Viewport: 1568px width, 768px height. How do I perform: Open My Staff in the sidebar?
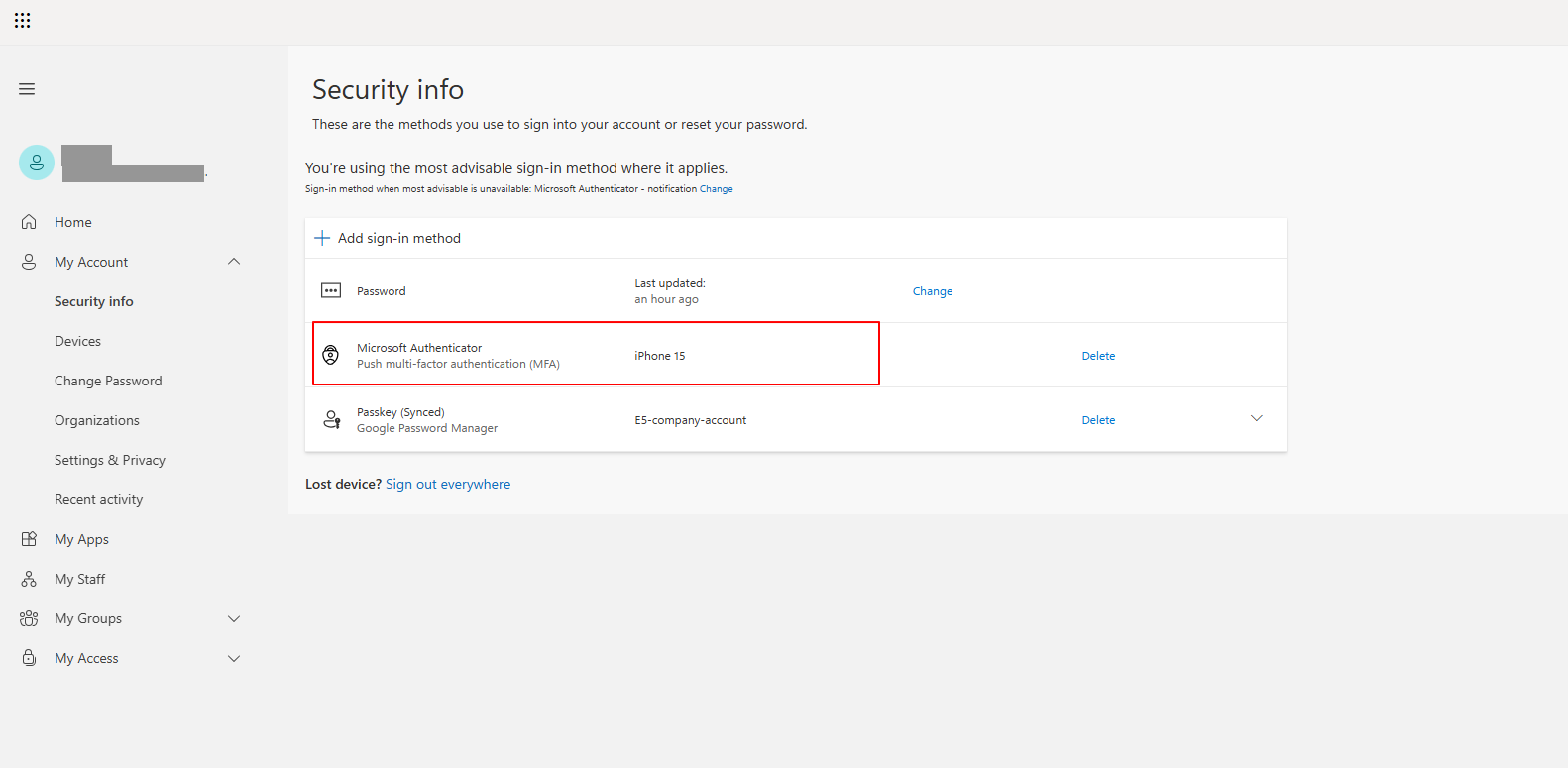click(x=80, y=579)
